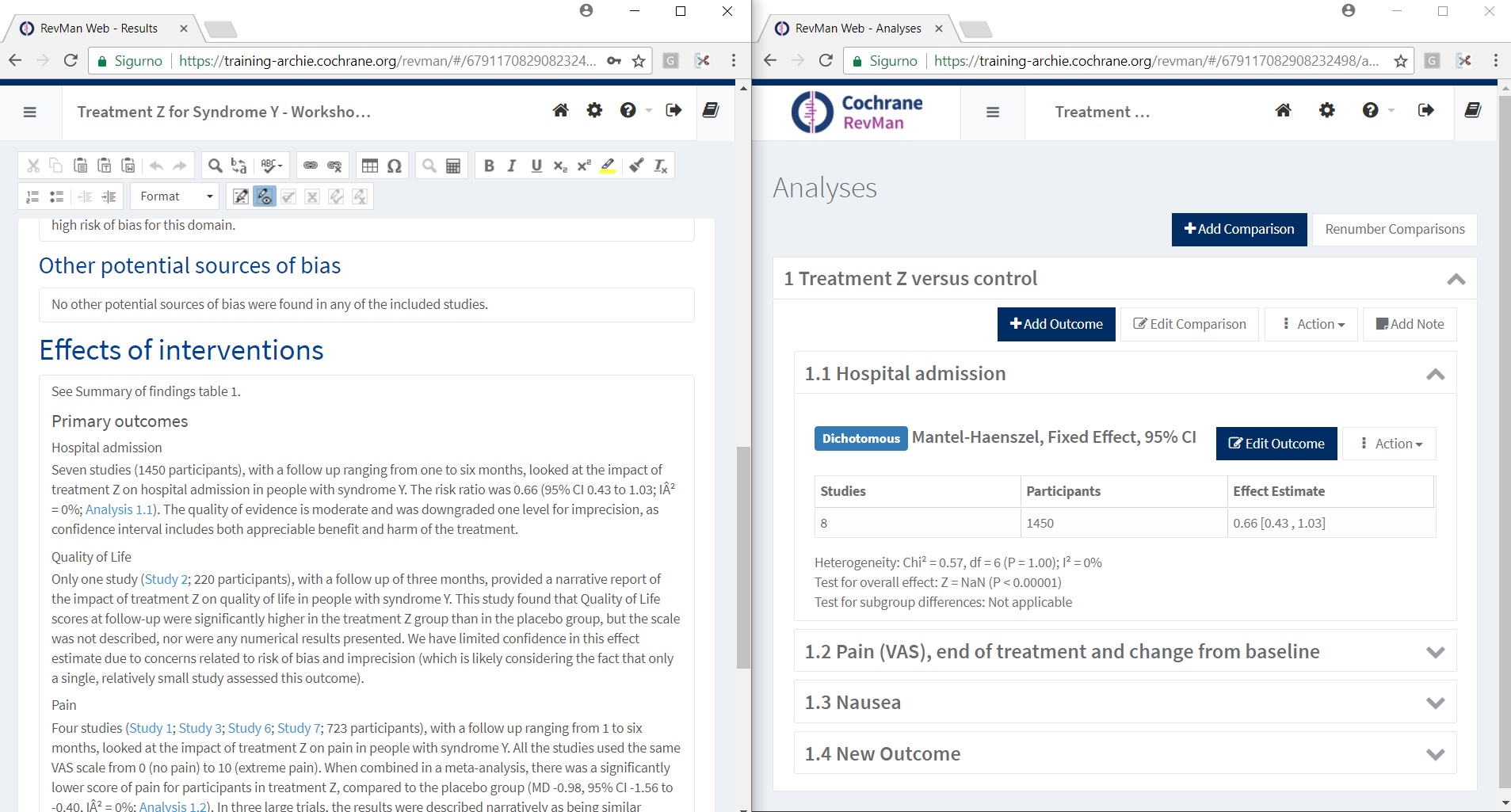
Task: Open the Format dropdown
Action: pyautogui.click(x=177, y=196)
